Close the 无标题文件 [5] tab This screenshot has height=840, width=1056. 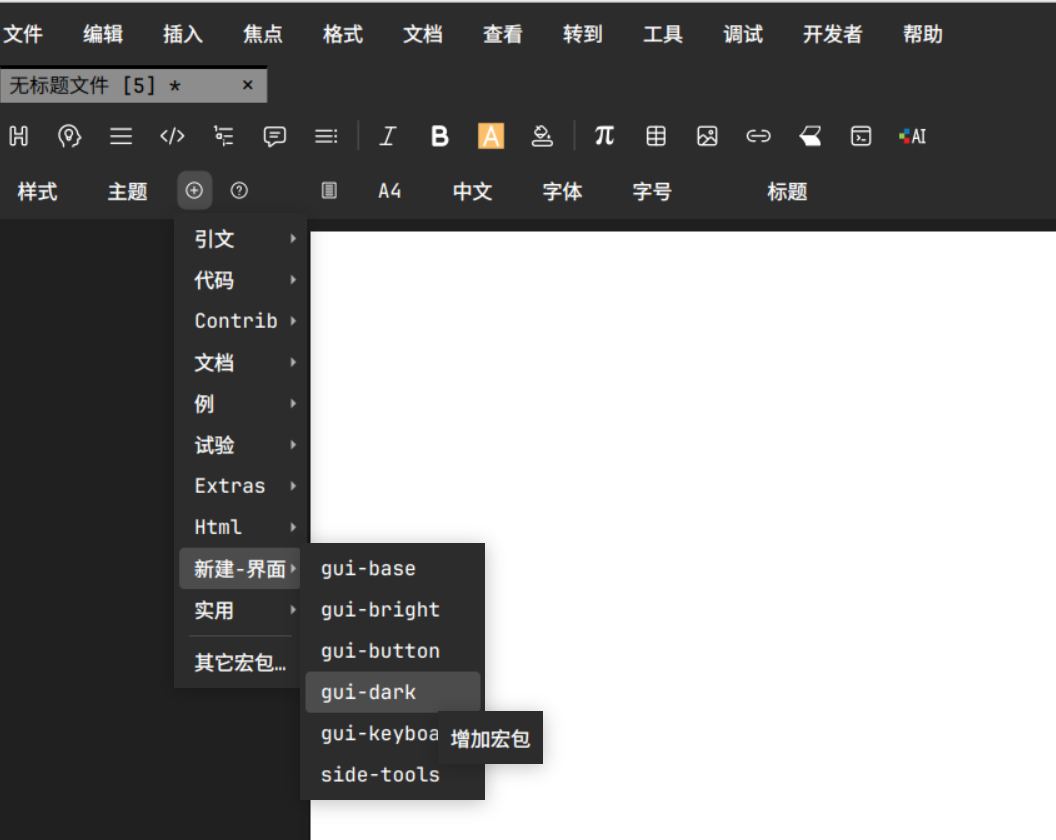coord(248,86)
